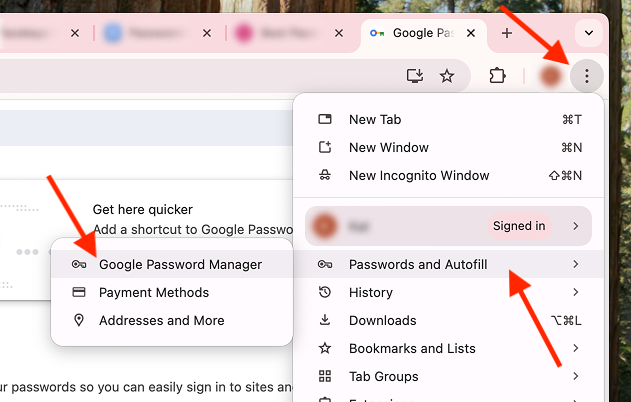This screenshot has width=631, height=402.
Task: Select New Tab from the menu
Action: tap(448, 120)
